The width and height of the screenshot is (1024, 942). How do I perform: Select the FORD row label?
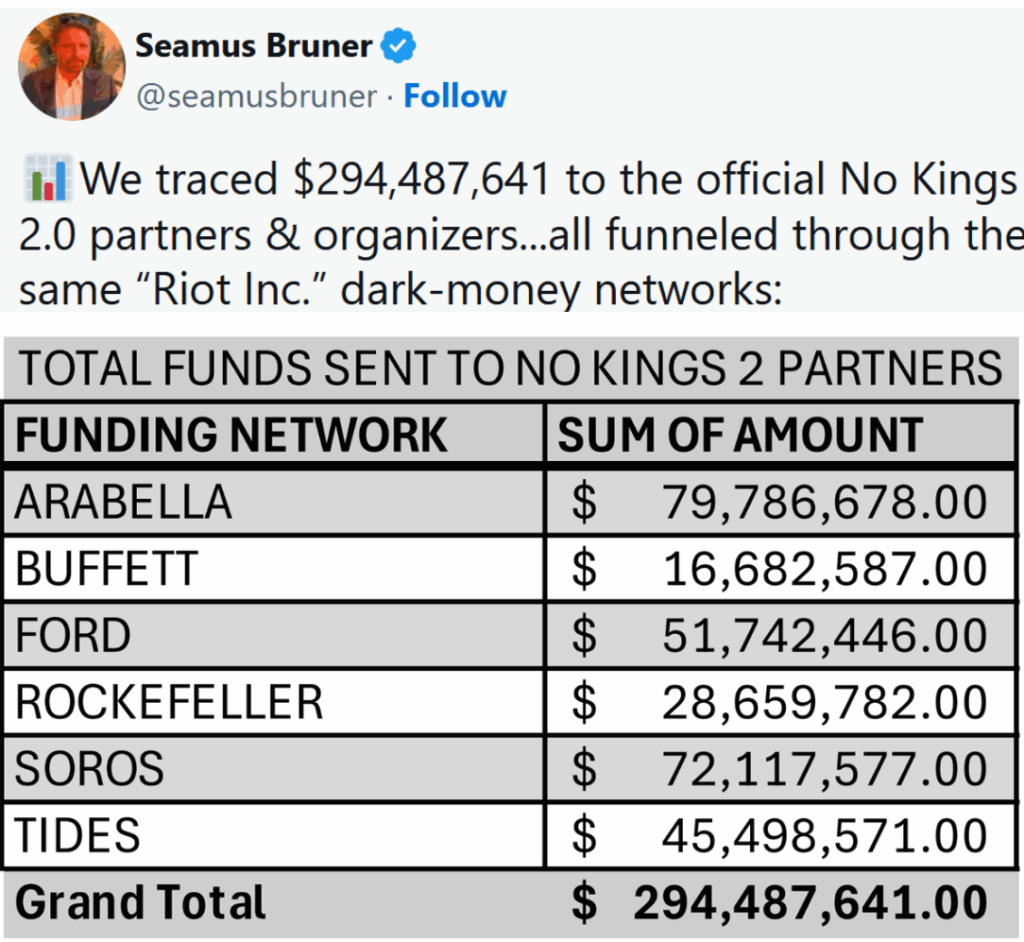[73, 636]
